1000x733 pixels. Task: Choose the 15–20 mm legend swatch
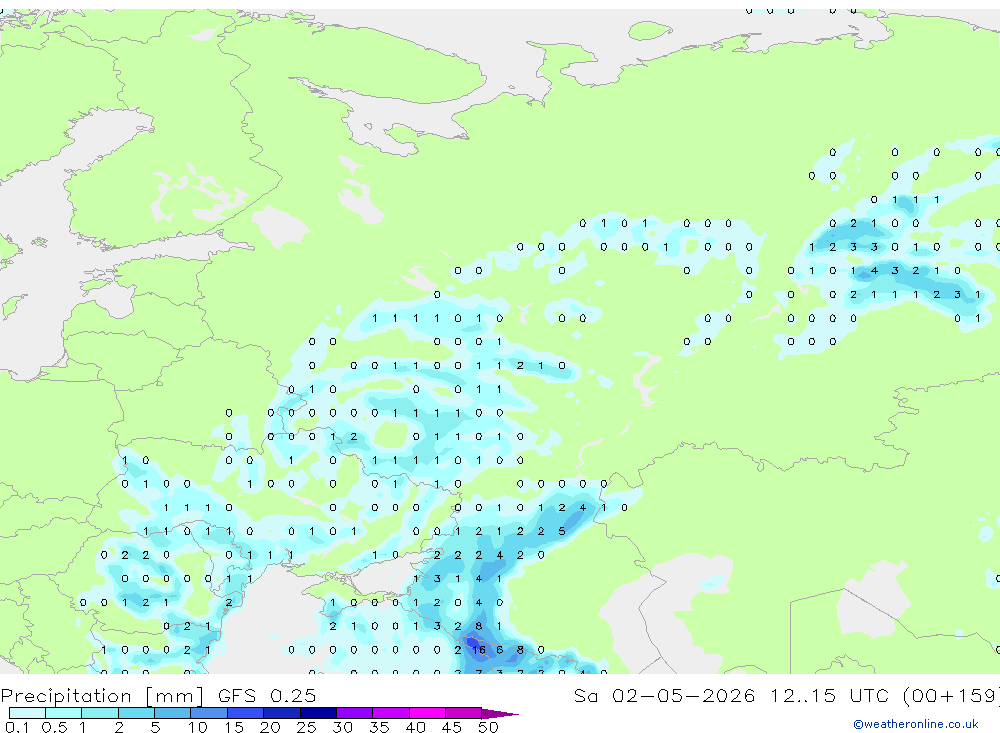coord(245,713)
